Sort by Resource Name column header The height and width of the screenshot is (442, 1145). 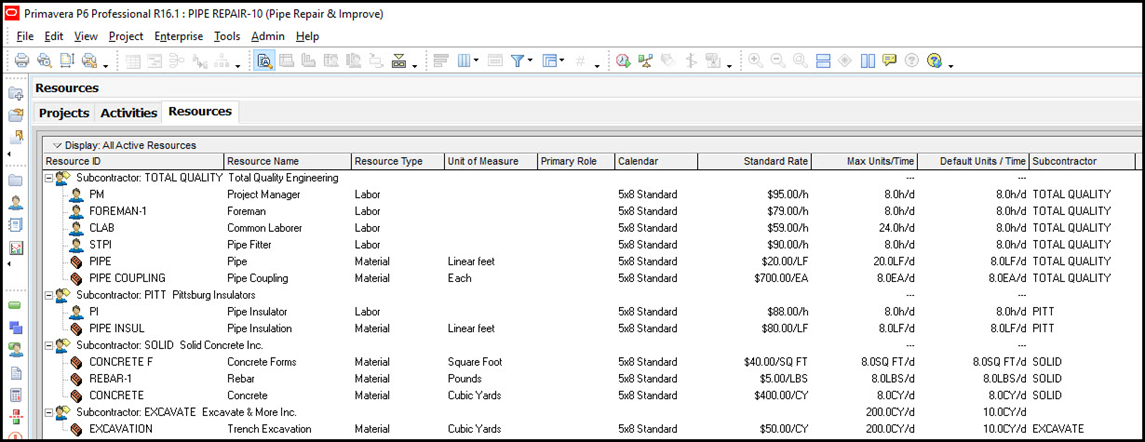pos(287,161)
